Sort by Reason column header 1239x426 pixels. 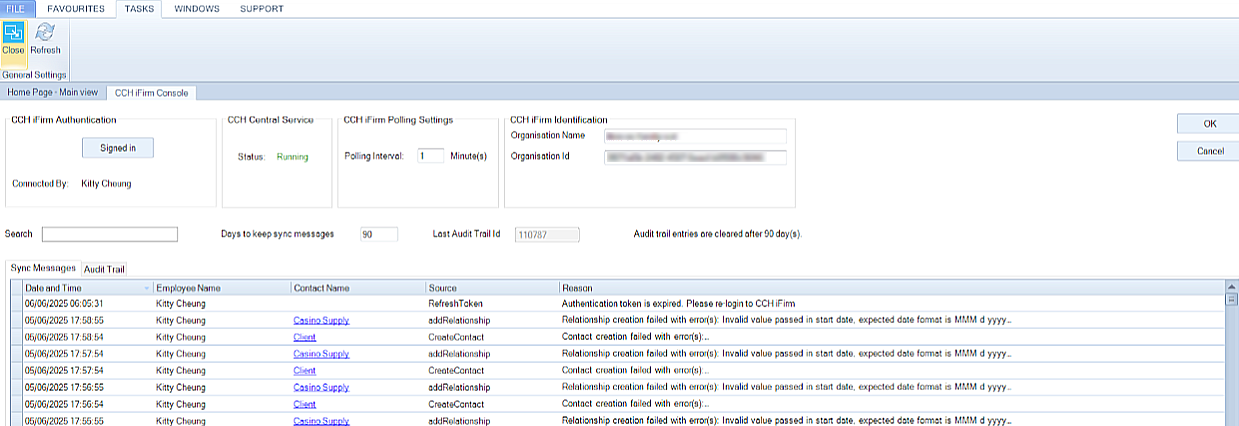point(891,288)
